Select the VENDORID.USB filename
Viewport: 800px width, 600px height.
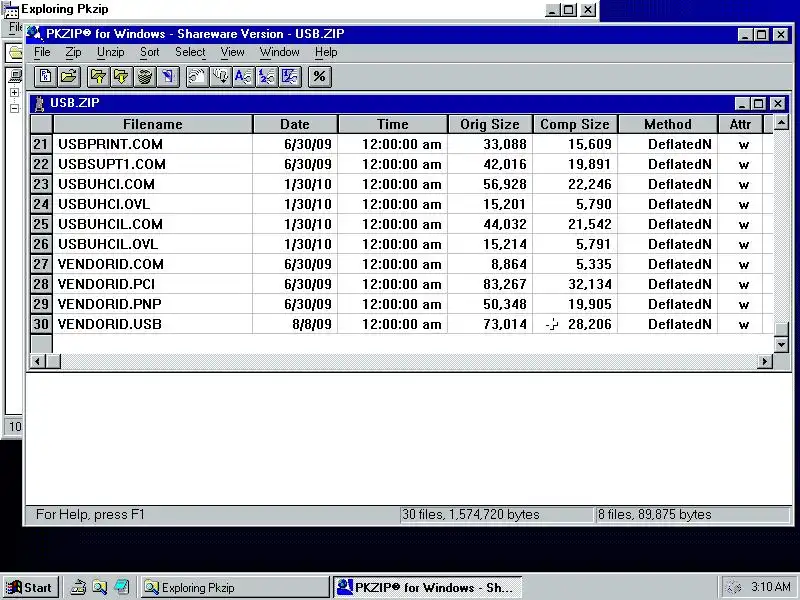[110, 324]
